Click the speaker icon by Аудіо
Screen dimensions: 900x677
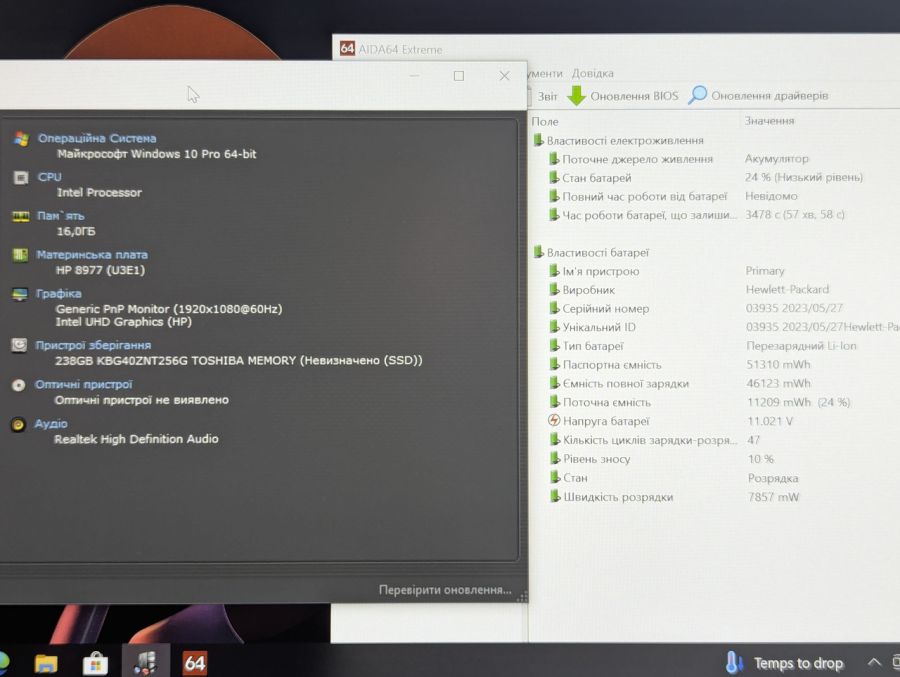click(18, 424)
